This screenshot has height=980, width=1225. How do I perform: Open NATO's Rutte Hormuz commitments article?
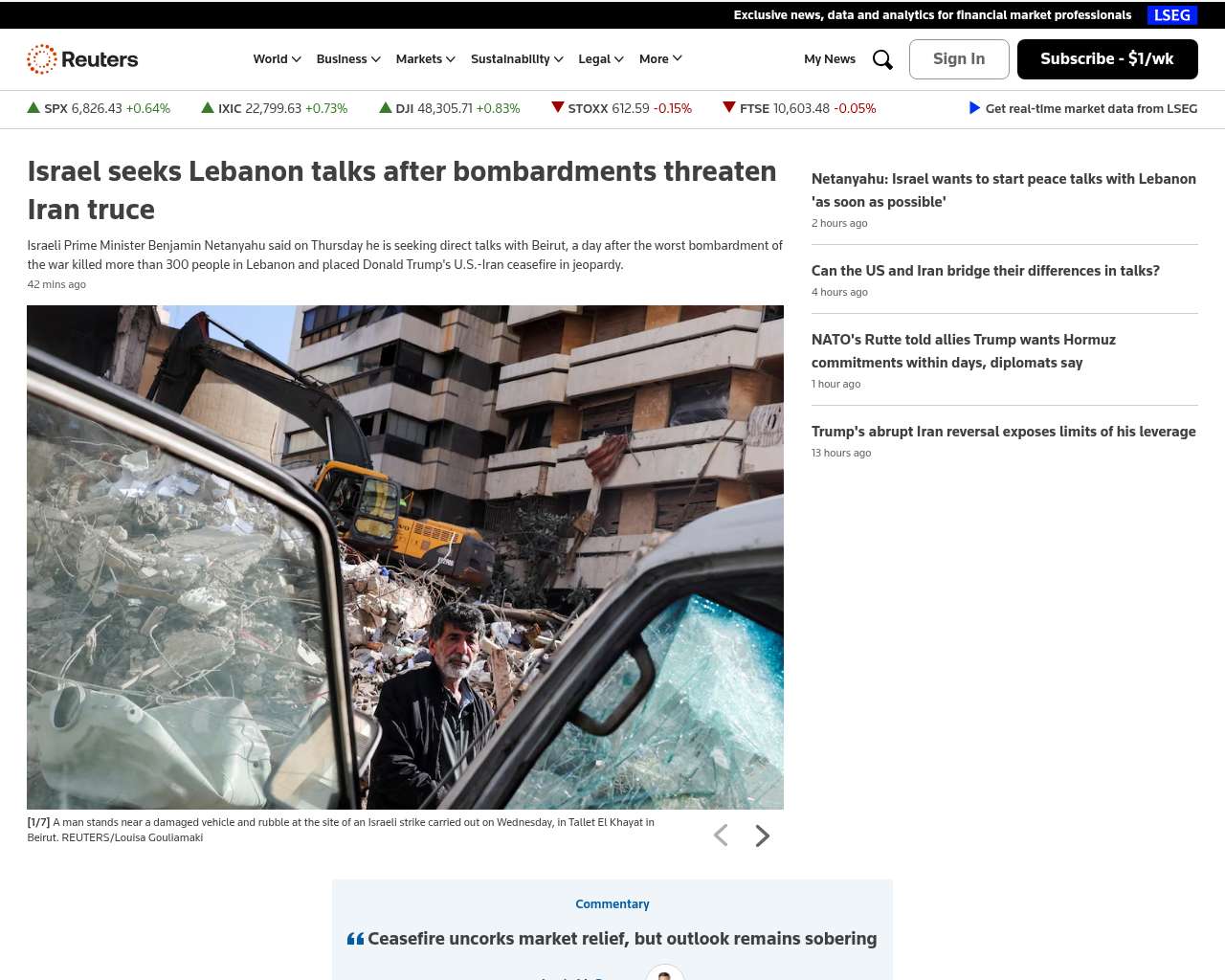[x=964, y=351]
